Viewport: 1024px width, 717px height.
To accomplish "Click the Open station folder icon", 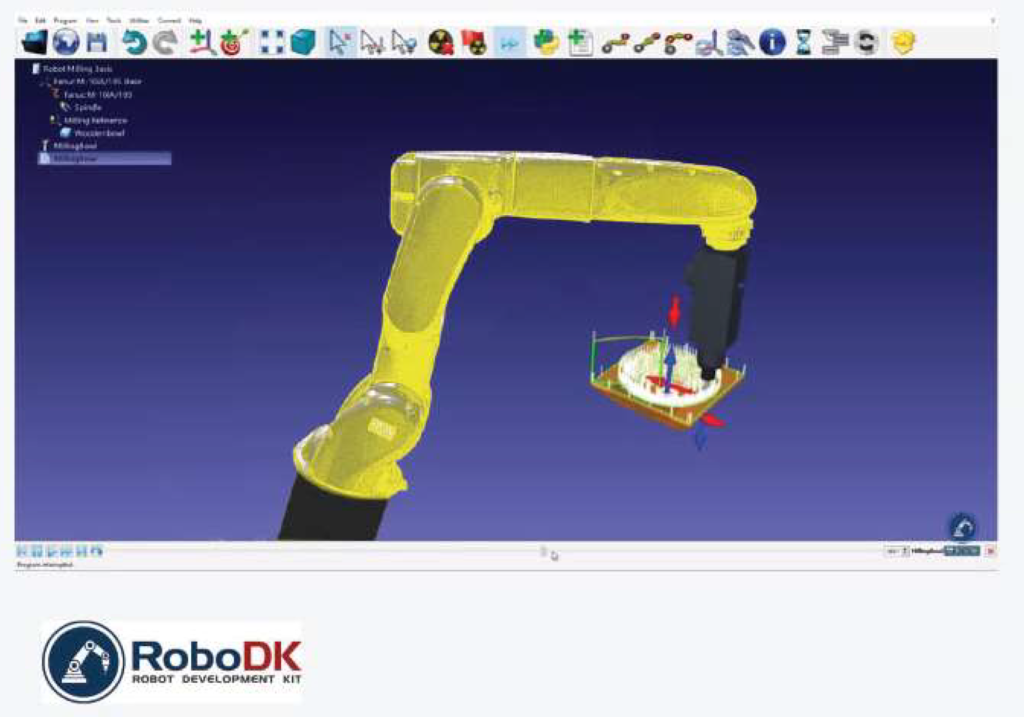I will coord(34,42).
